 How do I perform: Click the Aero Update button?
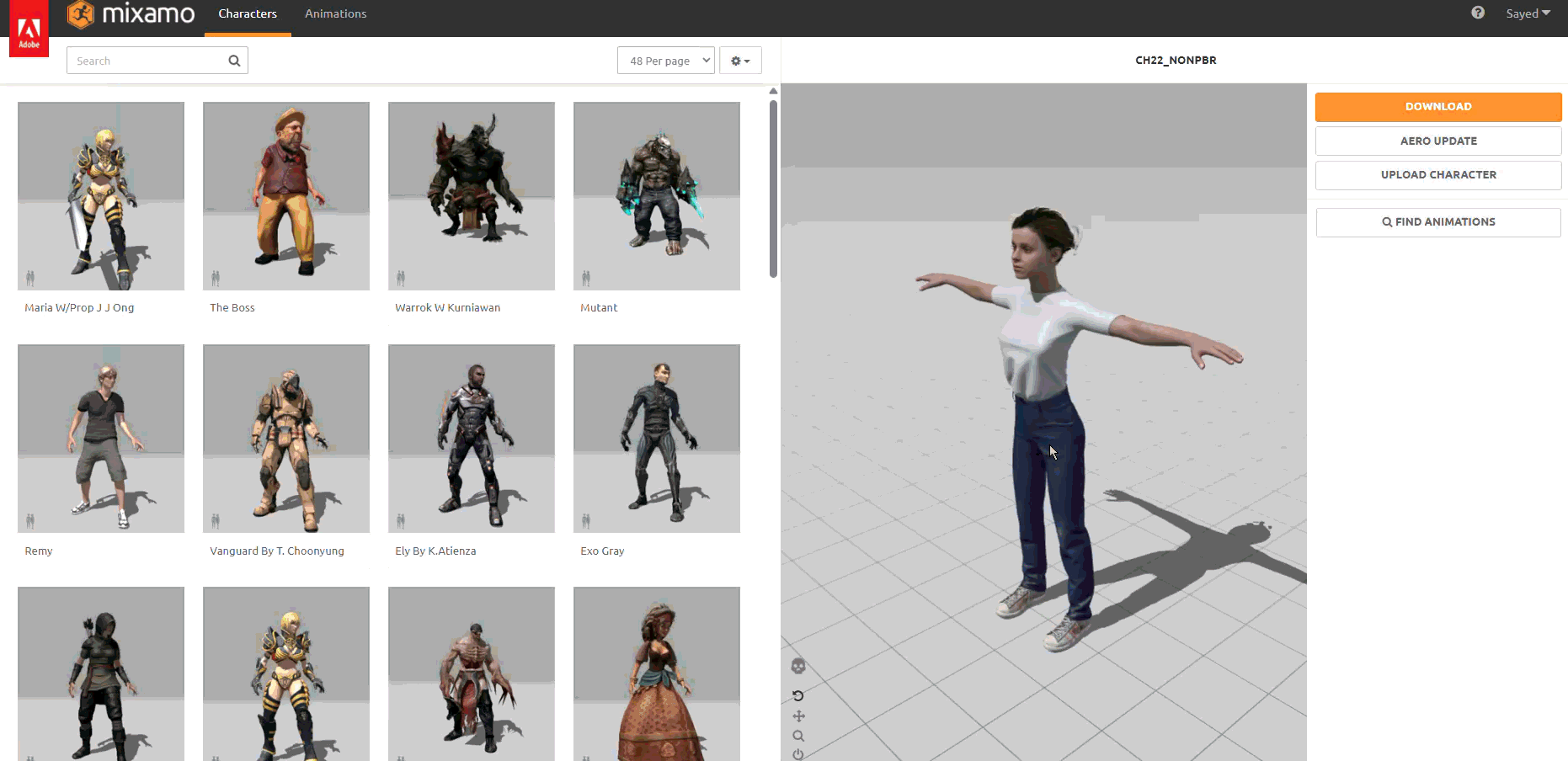click(x=1438, y=141)
